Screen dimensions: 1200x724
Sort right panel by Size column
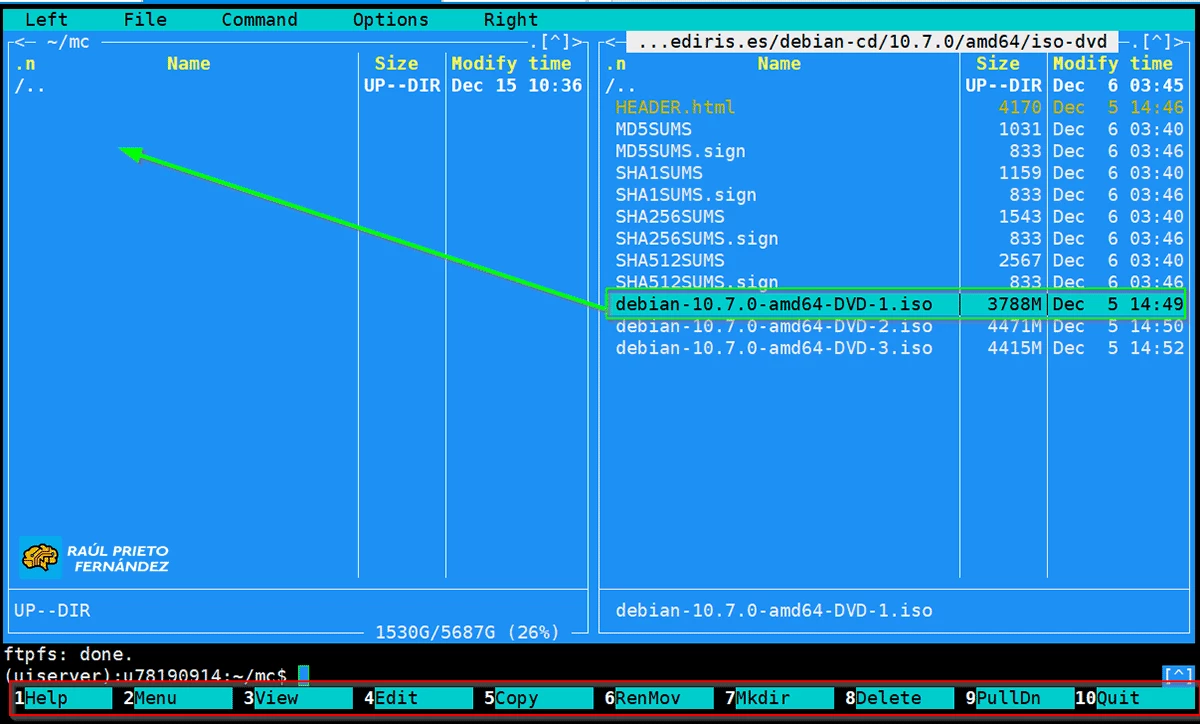click(x=997, y=64)
